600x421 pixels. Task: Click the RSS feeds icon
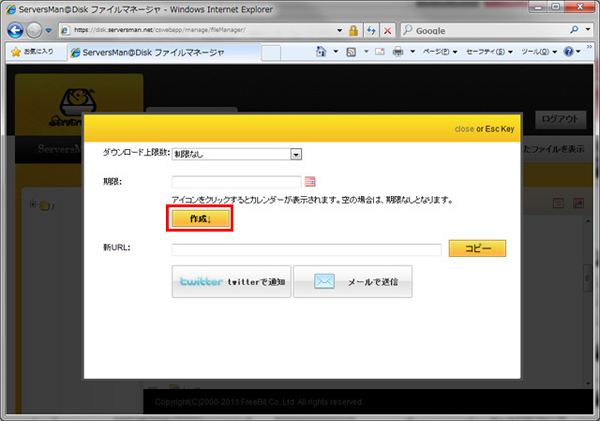coord(351,52)
